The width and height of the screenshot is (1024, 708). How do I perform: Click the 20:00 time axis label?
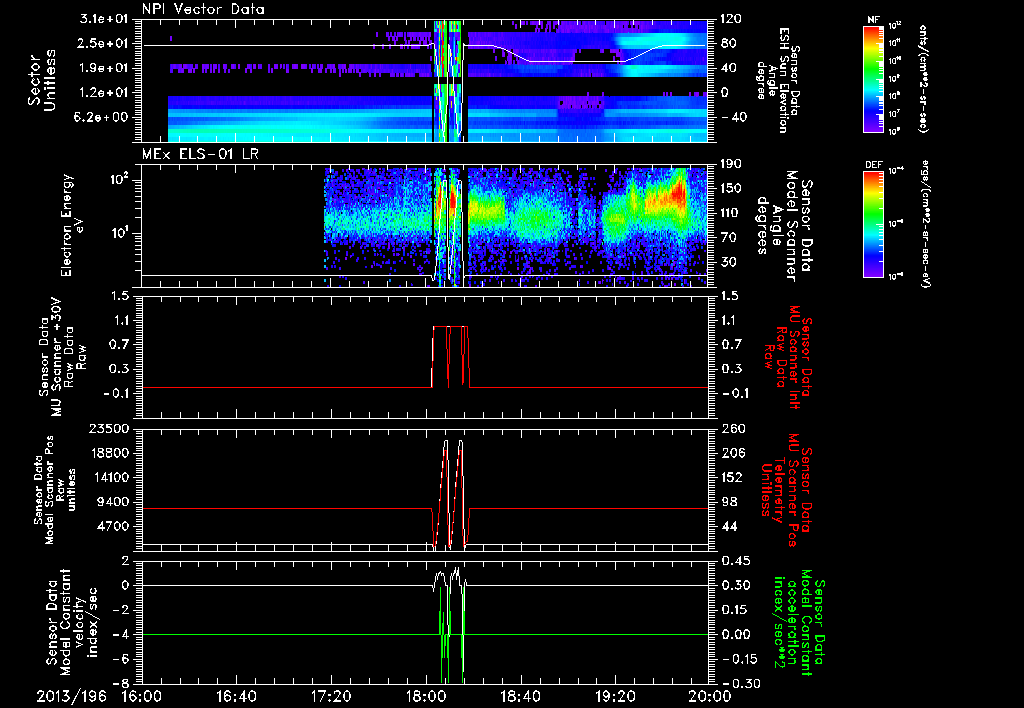(708, 695)
